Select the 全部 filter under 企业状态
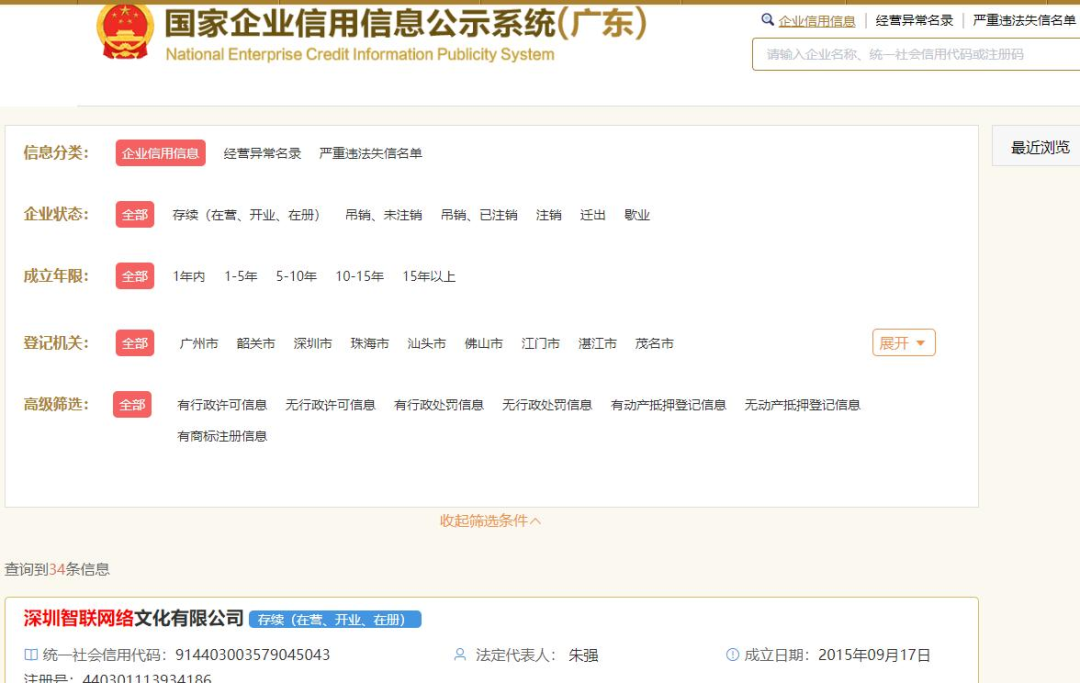1080x683 pixels. [x=135, y=214]
